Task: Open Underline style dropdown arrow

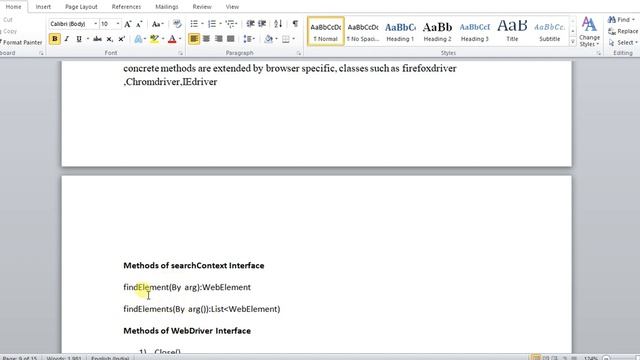Action: point(88,39)
